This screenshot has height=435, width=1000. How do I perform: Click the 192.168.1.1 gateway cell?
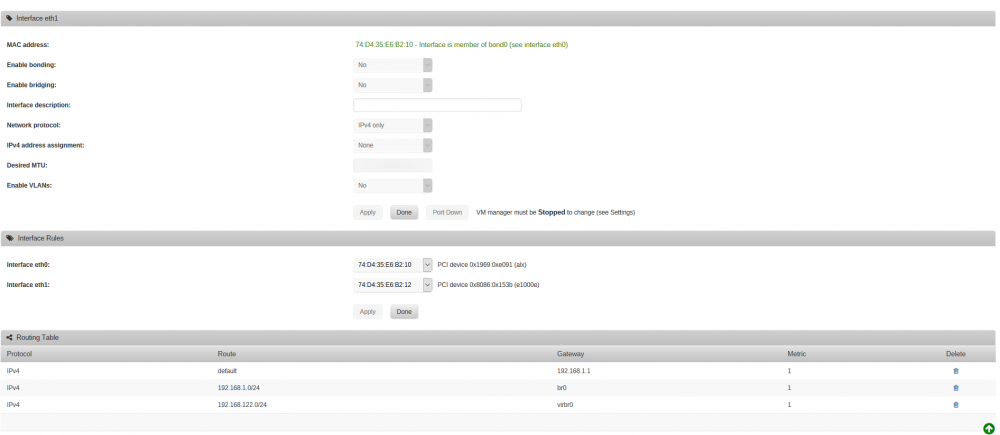click(x=573, y=371)
